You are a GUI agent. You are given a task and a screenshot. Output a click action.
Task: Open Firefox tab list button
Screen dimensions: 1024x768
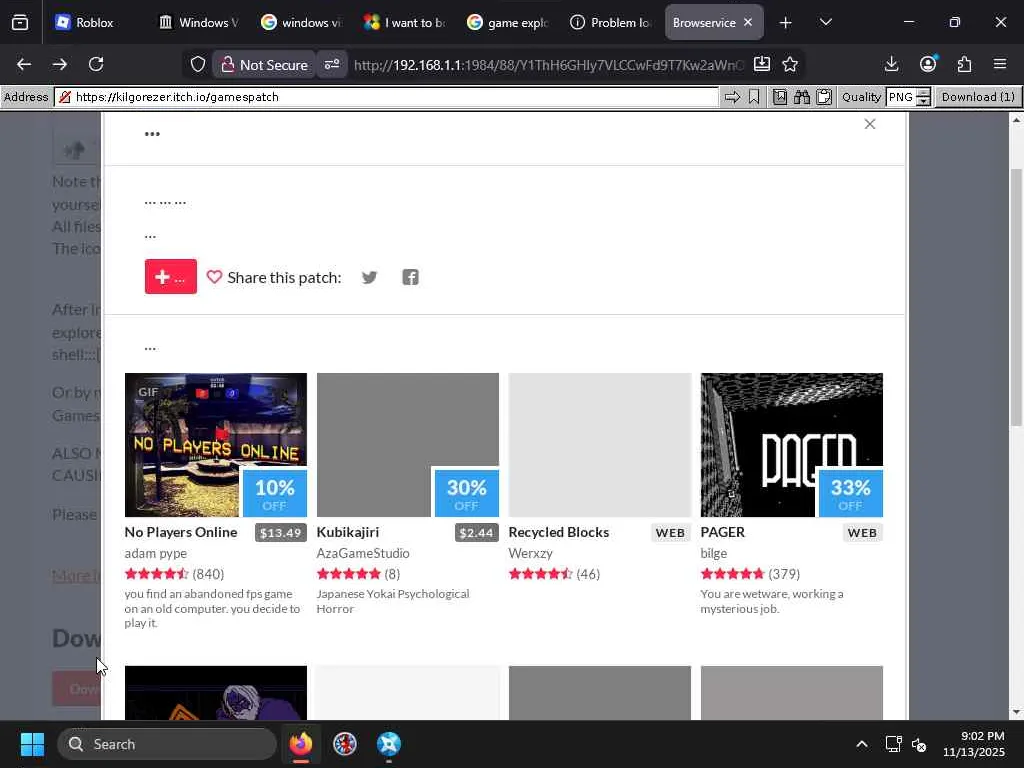20,22
